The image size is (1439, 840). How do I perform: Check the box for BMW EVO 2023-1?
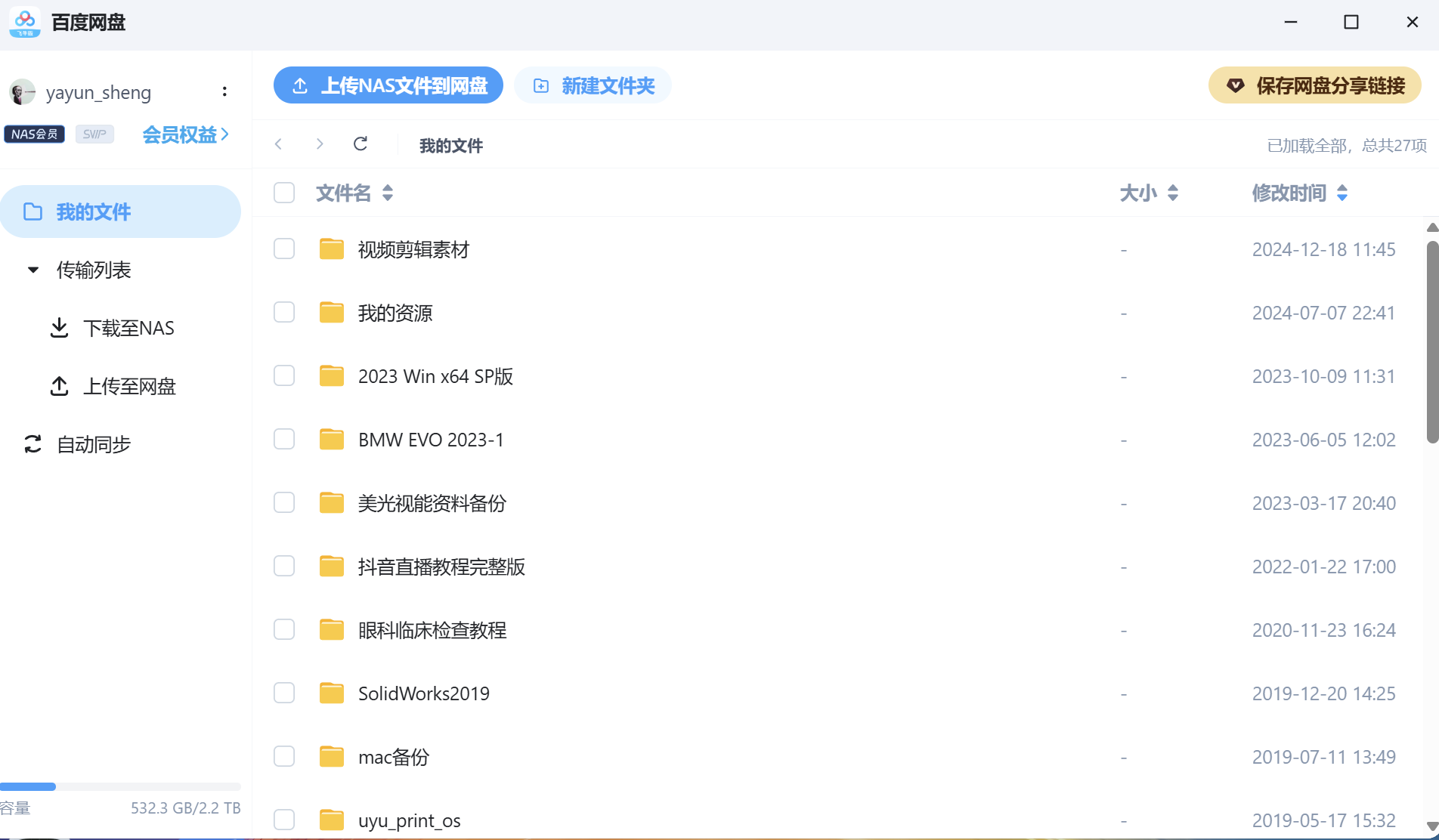pos(284,439)
